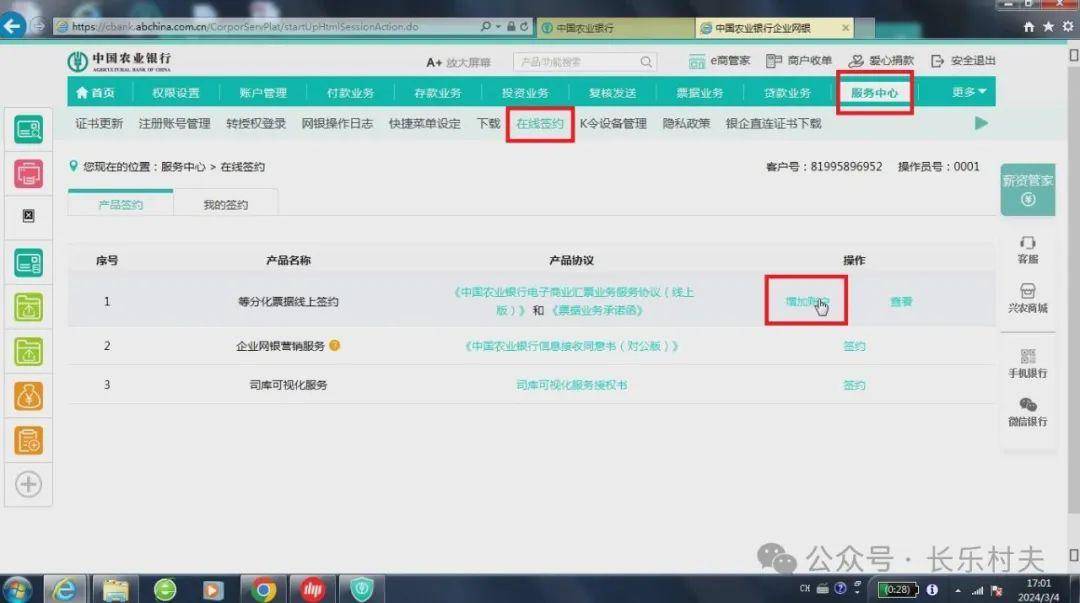Expand more submenu items via the green arrow
This screenshot has width=1080, height=603.
pyautogui.click(x=980, y=124)
